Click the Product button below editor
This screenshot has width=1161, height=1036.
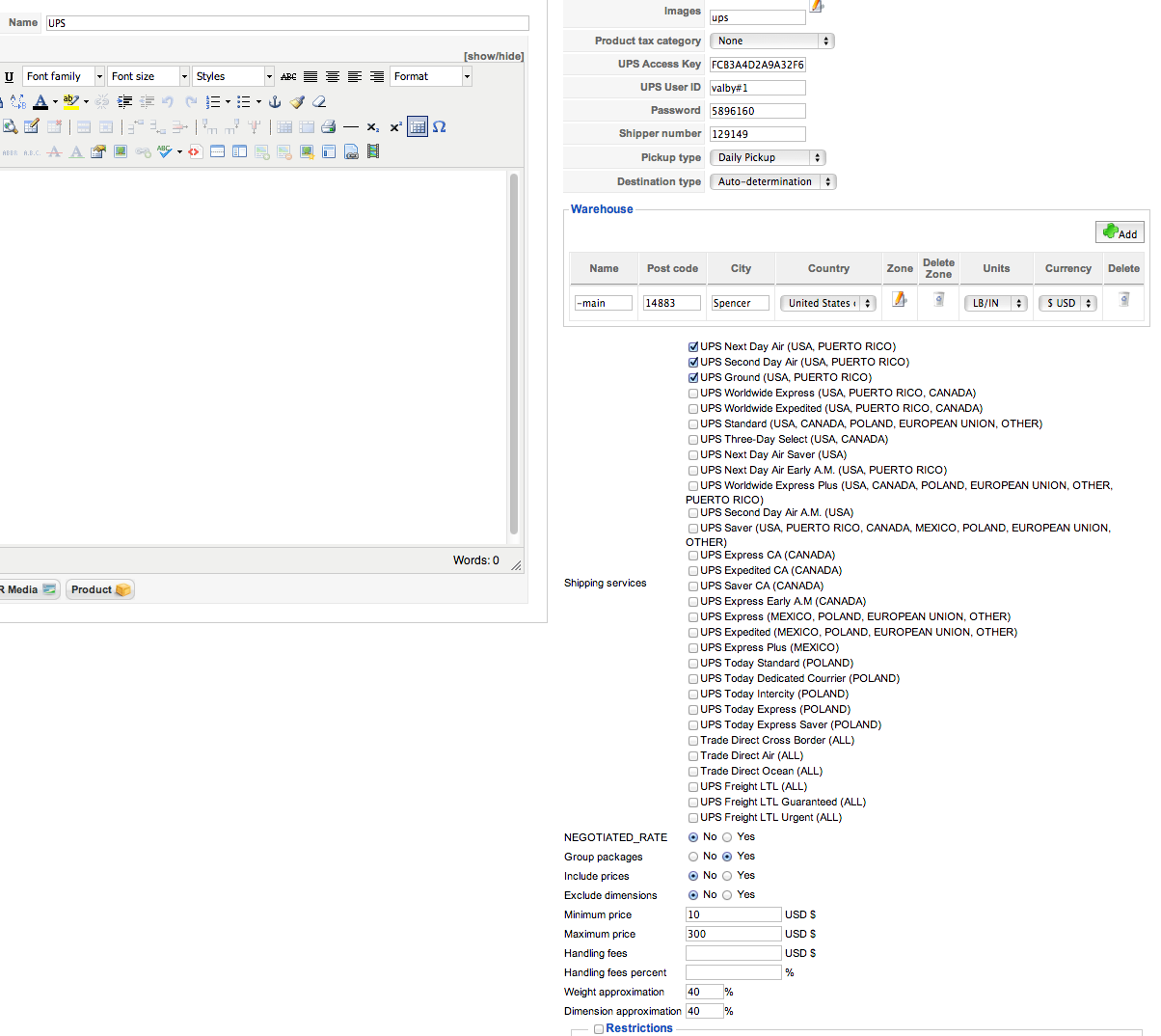[x=100, y=589]
